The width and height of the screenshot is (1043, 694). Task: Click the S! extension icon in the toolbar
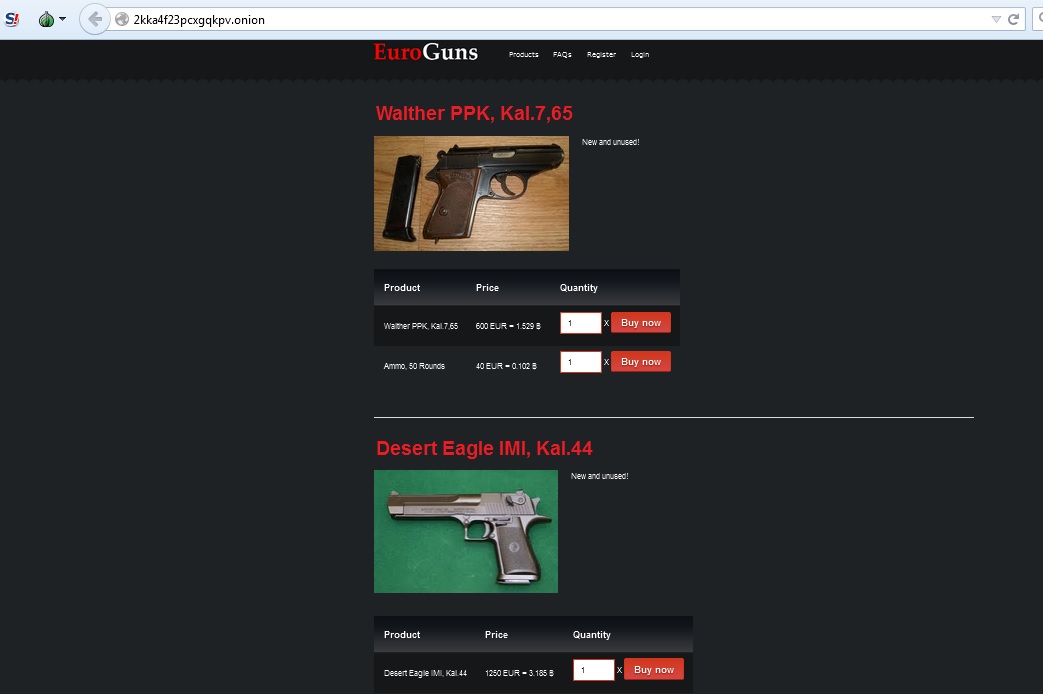(12, 19)
